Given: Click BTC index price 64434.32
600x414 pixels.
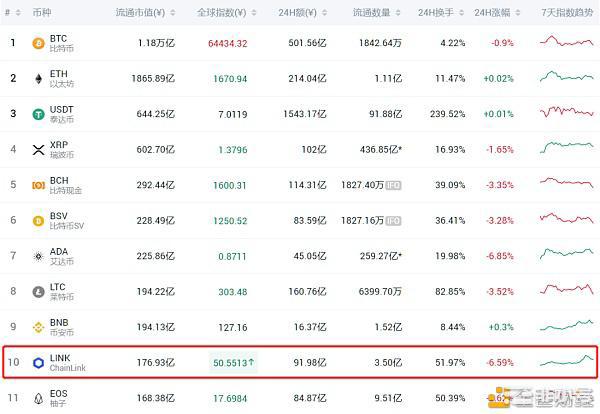Looking at the screenshot, I should pyautogui.click(x=228, y=44).
